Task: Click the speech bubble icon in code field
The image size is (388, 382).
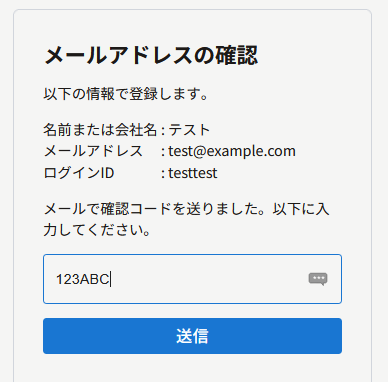Action: point(318,279)
